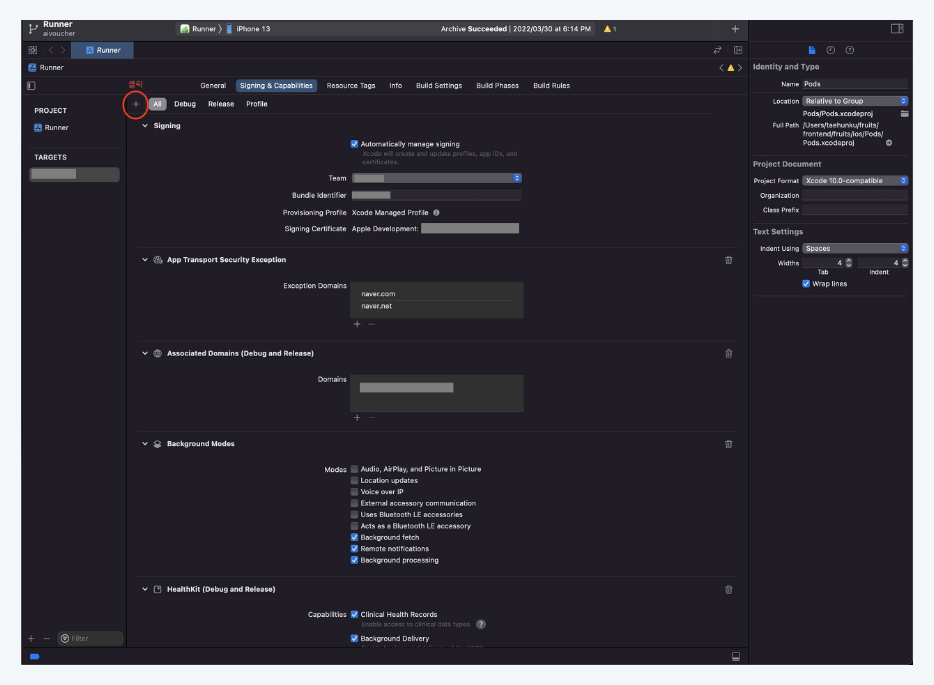Toggle debug area icon at bottom right

tap(736, 656)
